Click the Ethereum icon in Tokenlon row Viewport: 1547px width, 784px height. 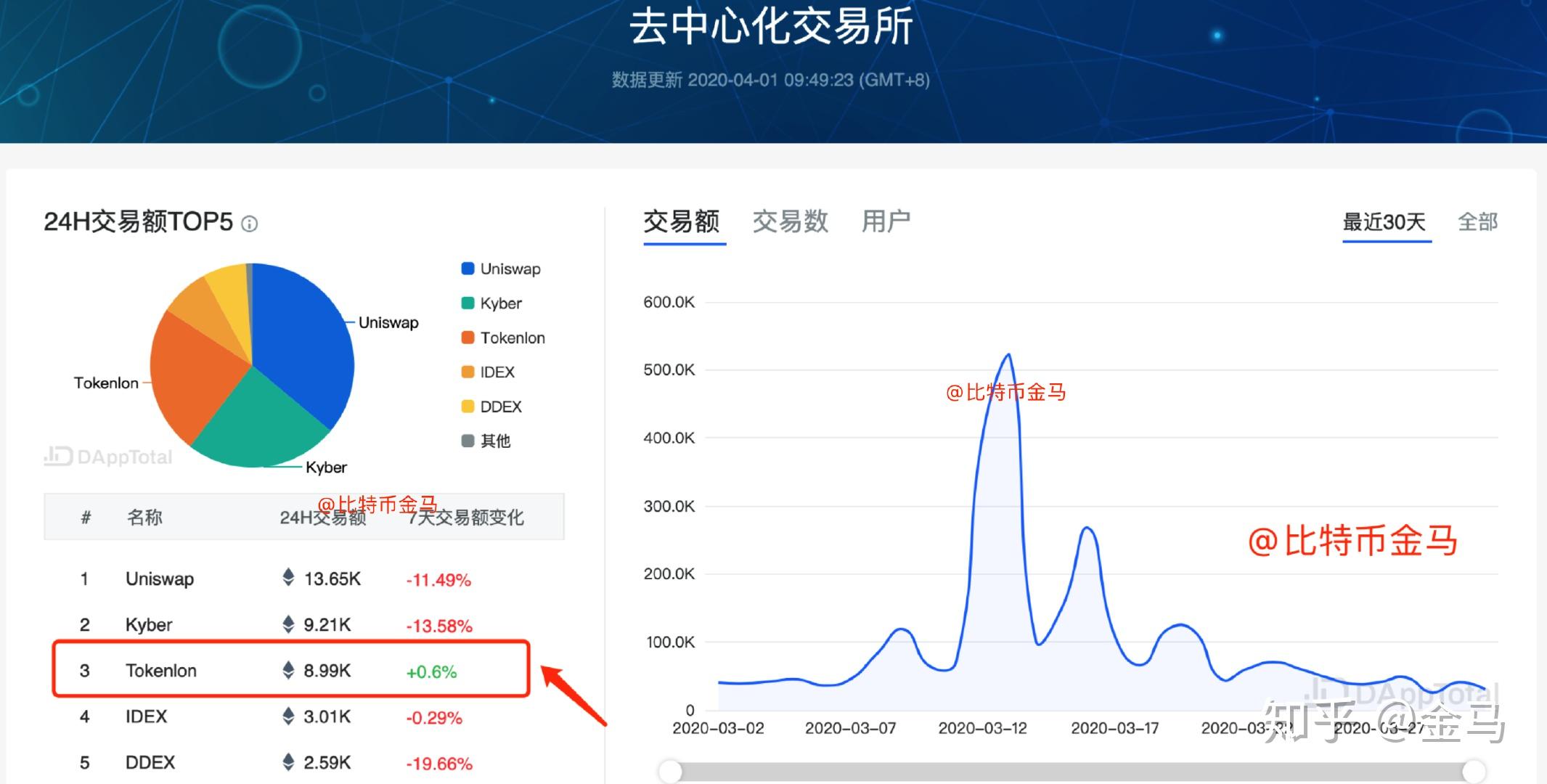288,670
